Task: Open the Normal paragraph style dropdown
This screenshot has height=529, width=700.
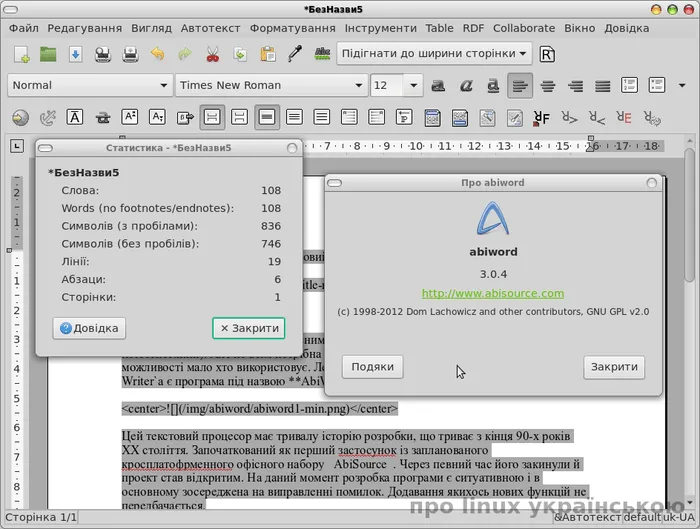Action: click(x=90, y=85)
